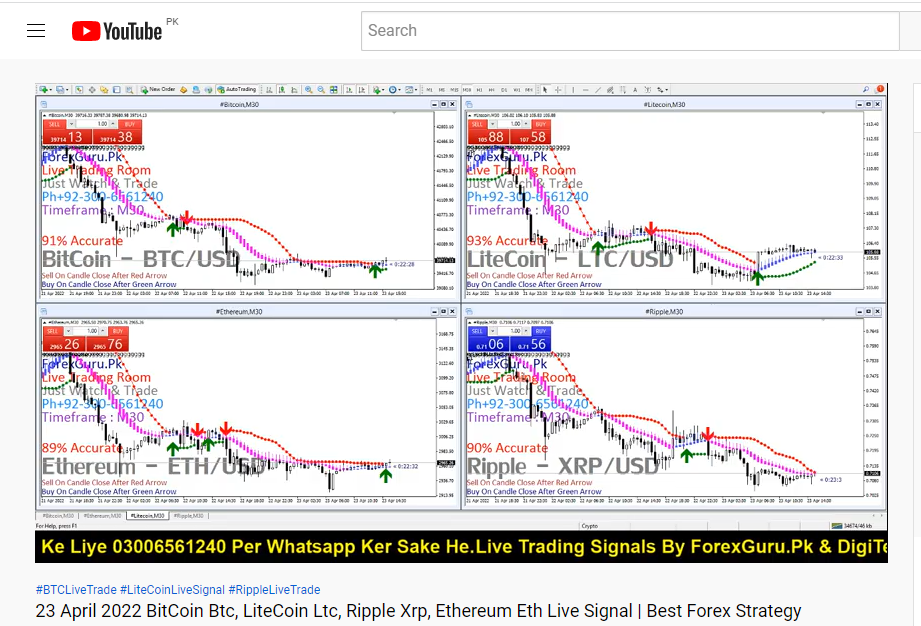
Task: Click the Zoom In magnifier icon
Action: pos(308,90)
